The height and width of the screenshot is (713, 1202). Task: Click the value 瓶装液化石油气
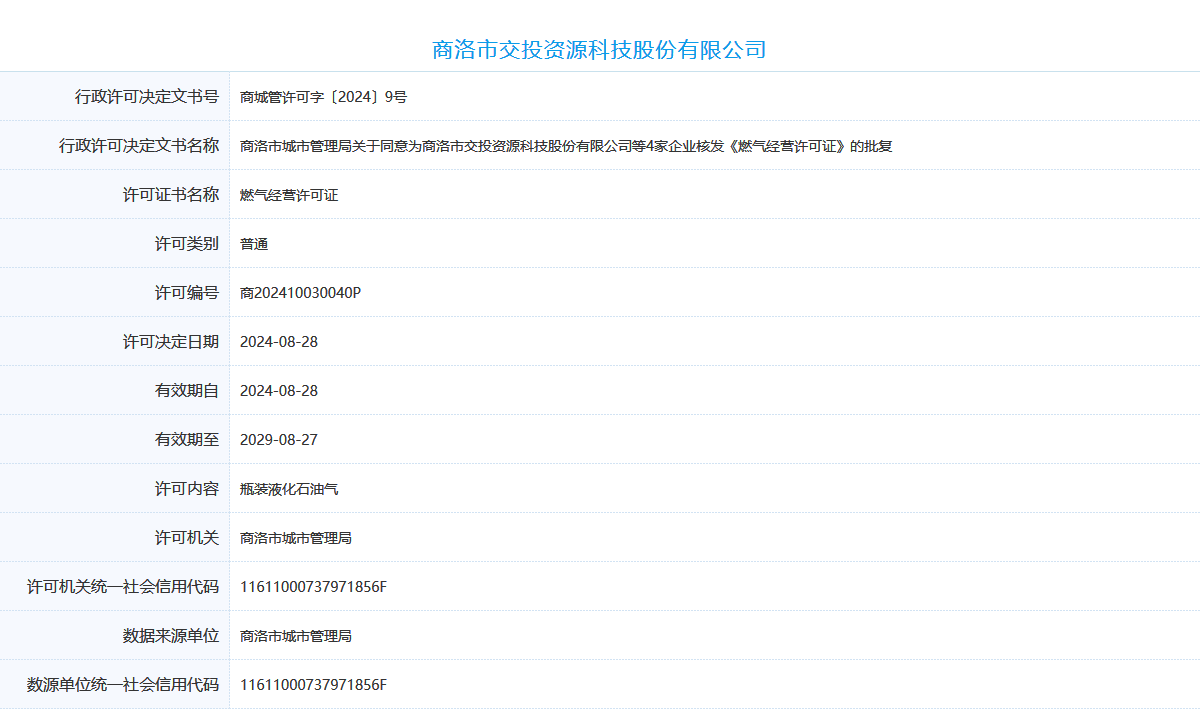(x=289, y=489)
